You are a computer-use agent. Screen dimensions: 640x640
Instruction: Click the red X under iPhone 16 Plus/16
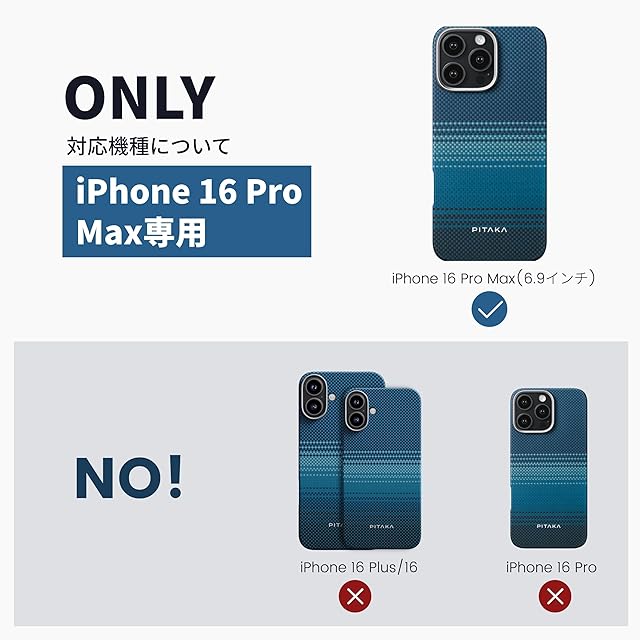[355, 597]
